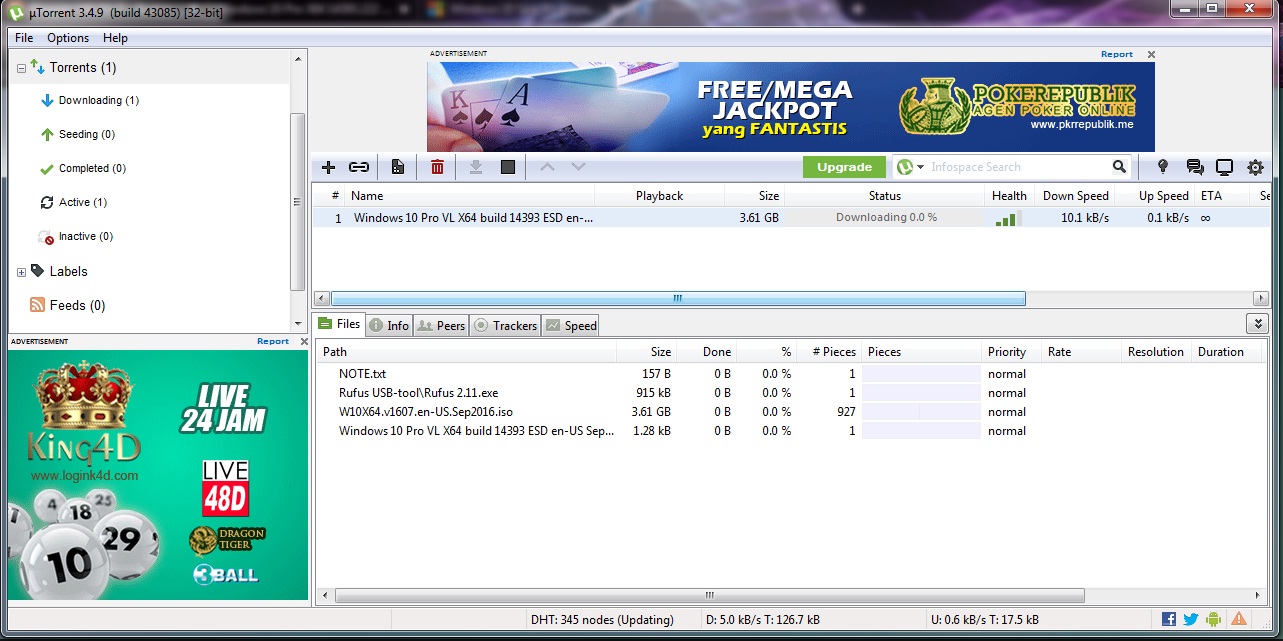Open the Facebook icon in status bar
This screenshot has height=641, width=1283.
[1167, 619]
